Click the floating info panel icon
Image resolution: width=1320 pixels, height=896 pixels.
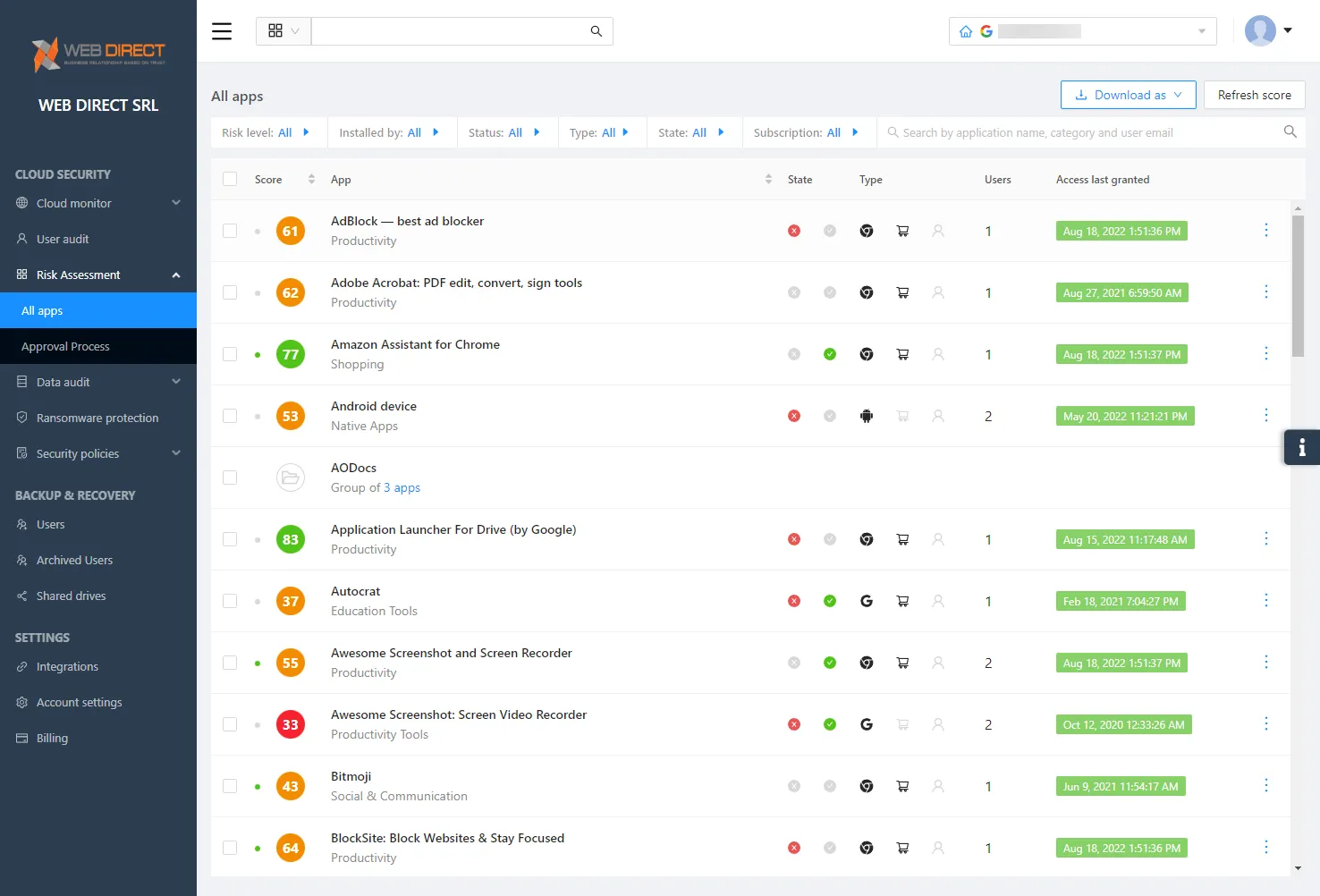[1301, 448]
